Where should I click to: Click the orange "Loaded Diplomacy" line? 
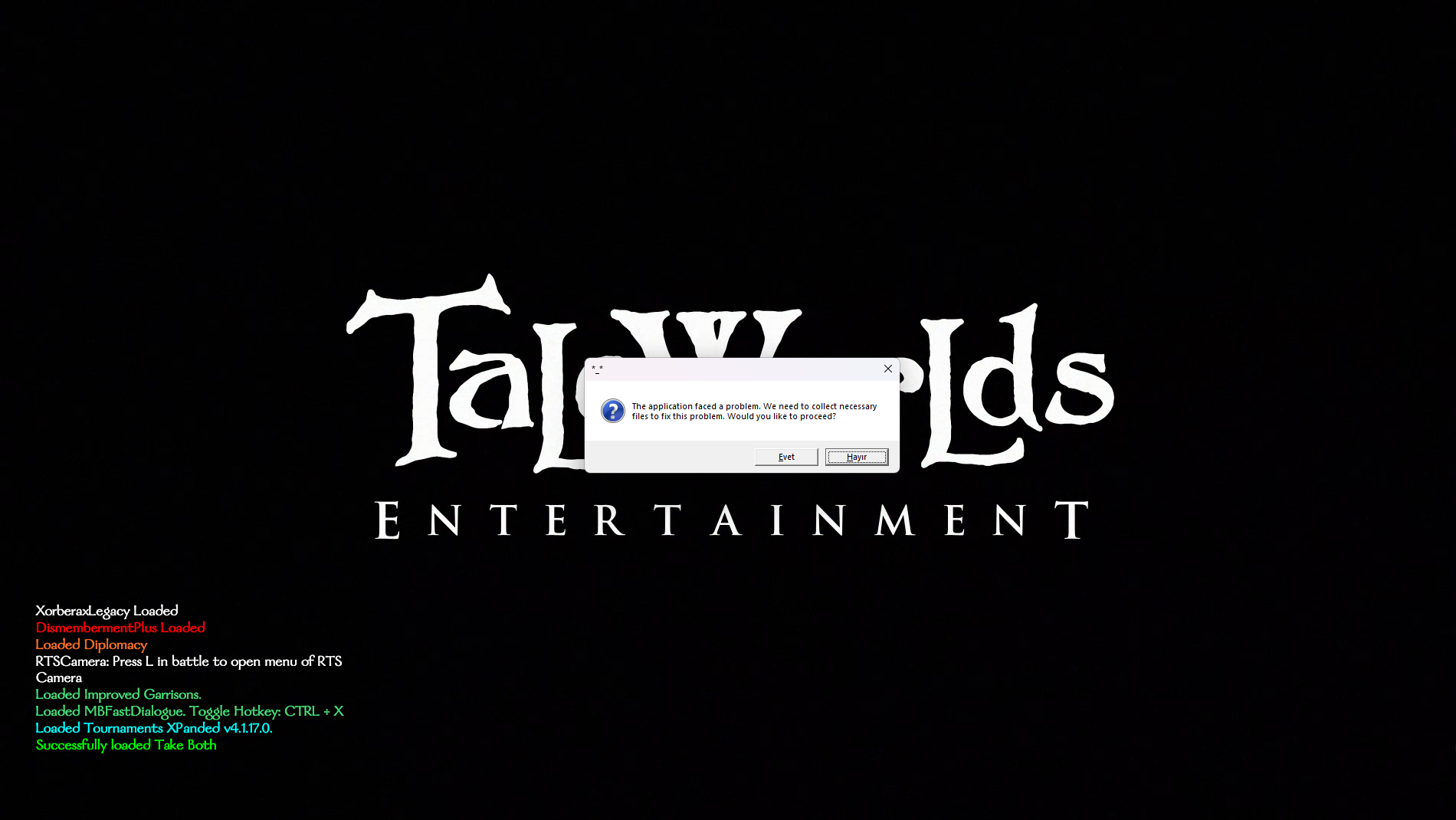(91, 645)
